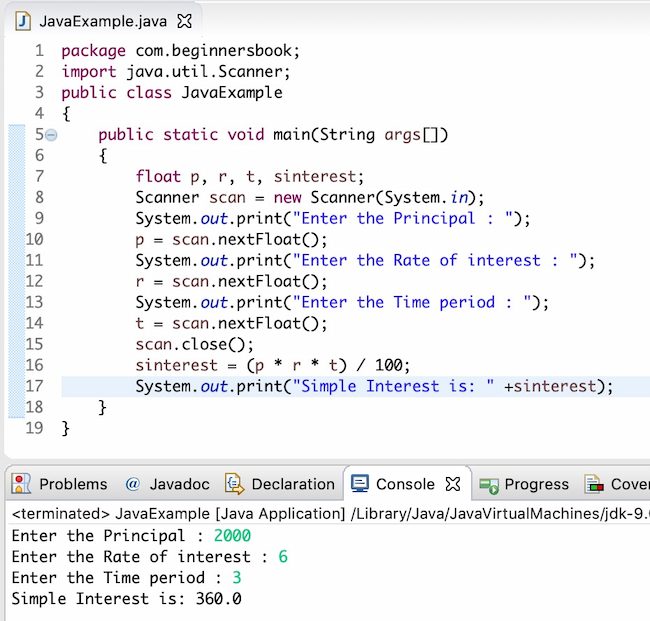Close the JavaExample.java editor tab
Viewport: 650px width, 621px height.
pos(184,20)
